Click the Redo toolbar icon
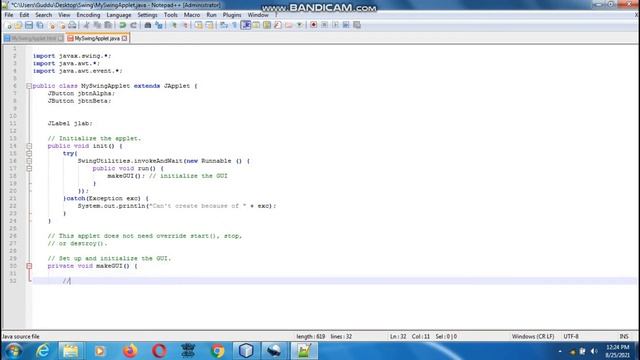Screen dimensions: 640x360 coord(133,25)
